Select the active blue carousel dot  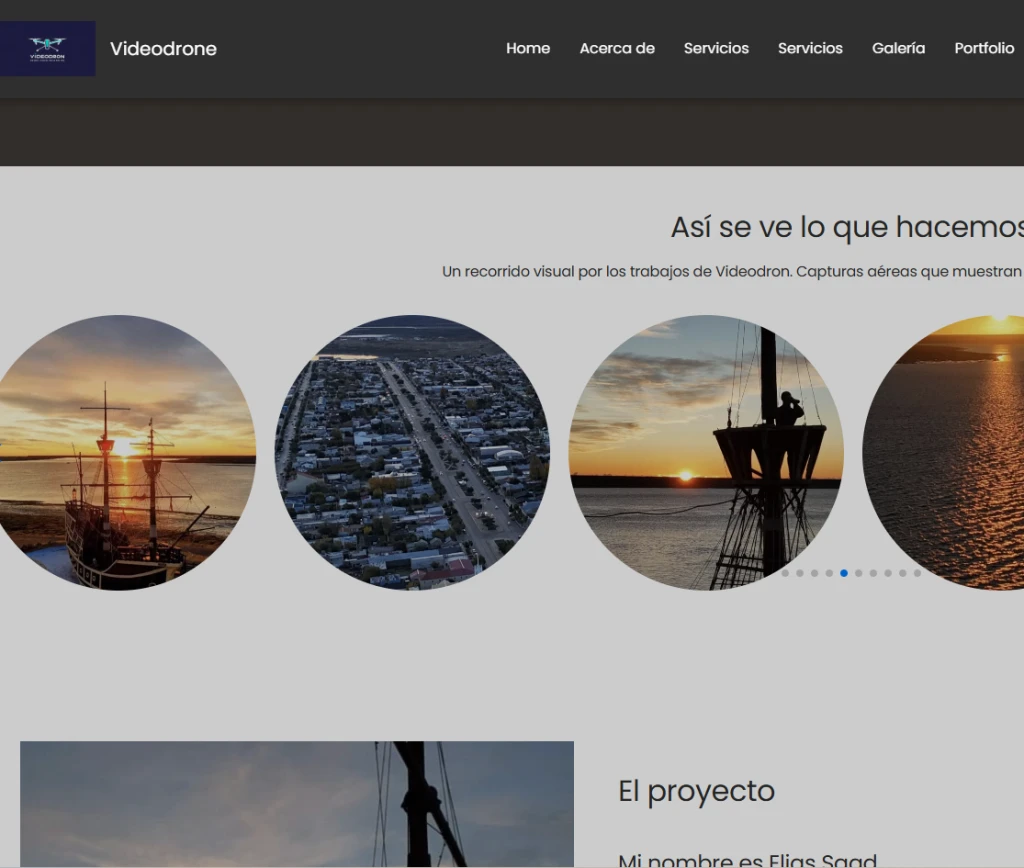[x=844, y=573]
